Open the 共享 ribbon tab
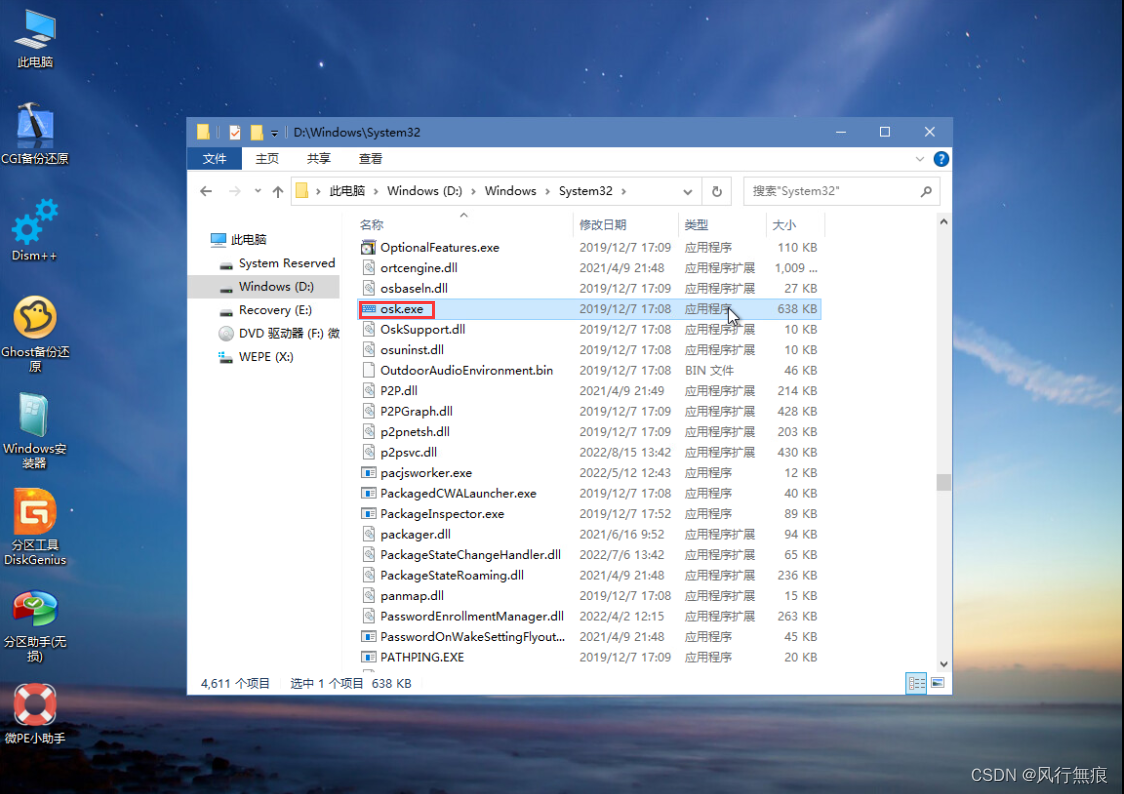 point(319,159)
